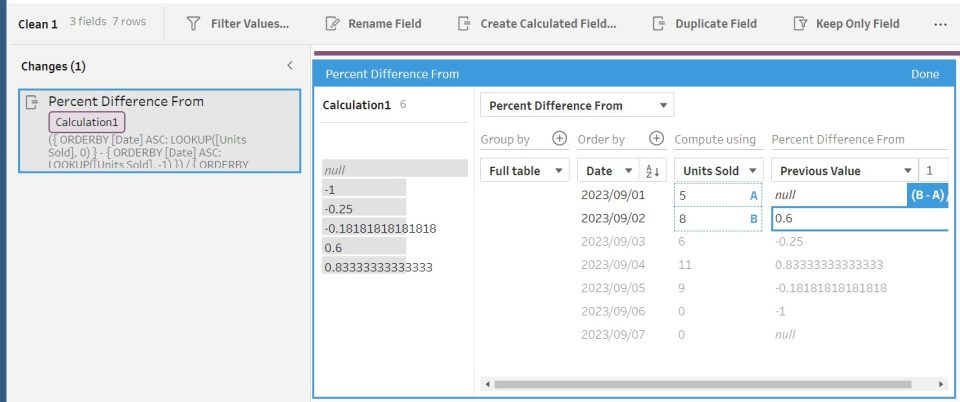
Task: Click the 2023/09/03 date row
Action: pyautogui.click(x=613, y=242)
